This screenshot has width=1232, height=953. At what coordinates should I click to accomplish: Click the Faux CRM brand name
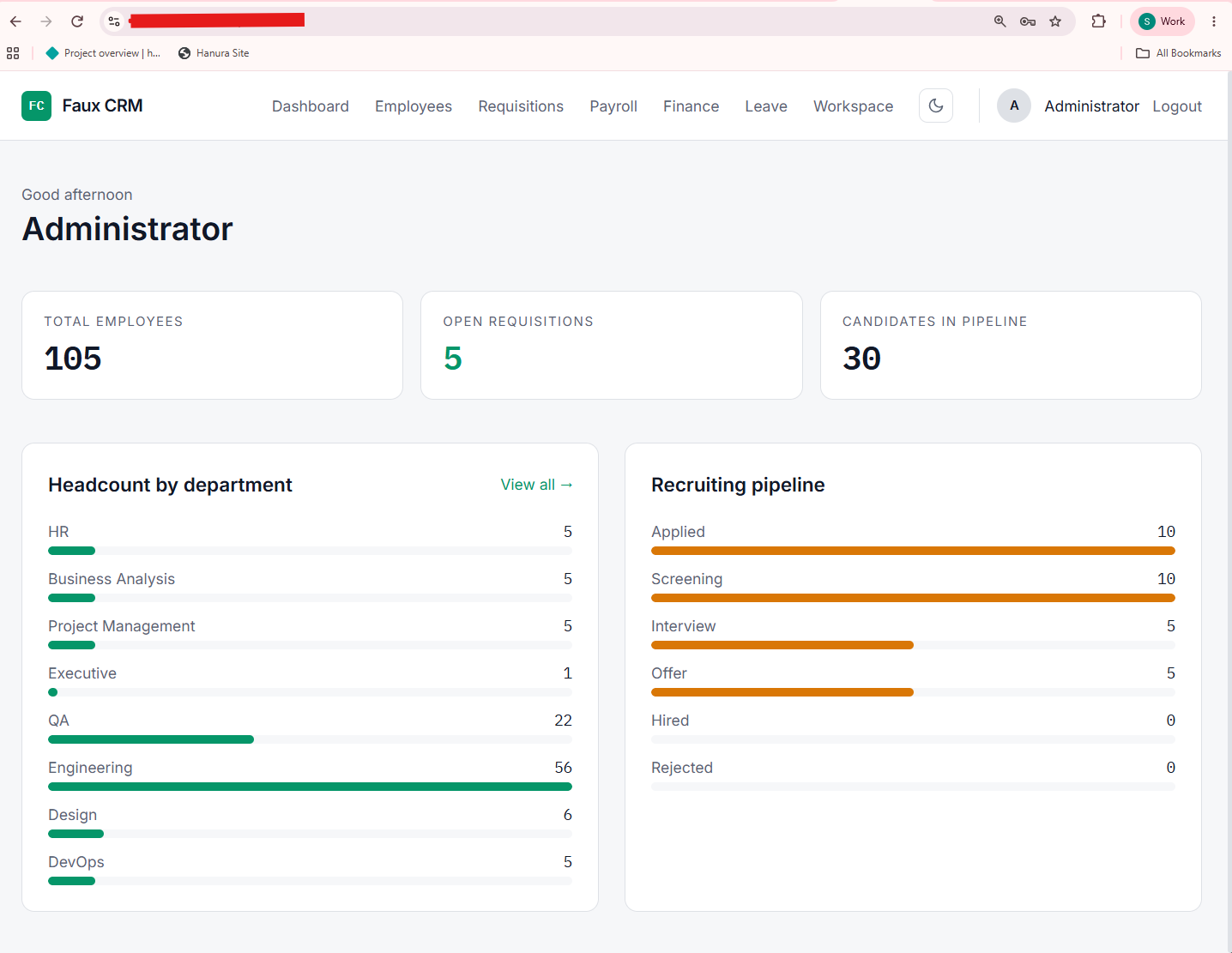point(102,106)
